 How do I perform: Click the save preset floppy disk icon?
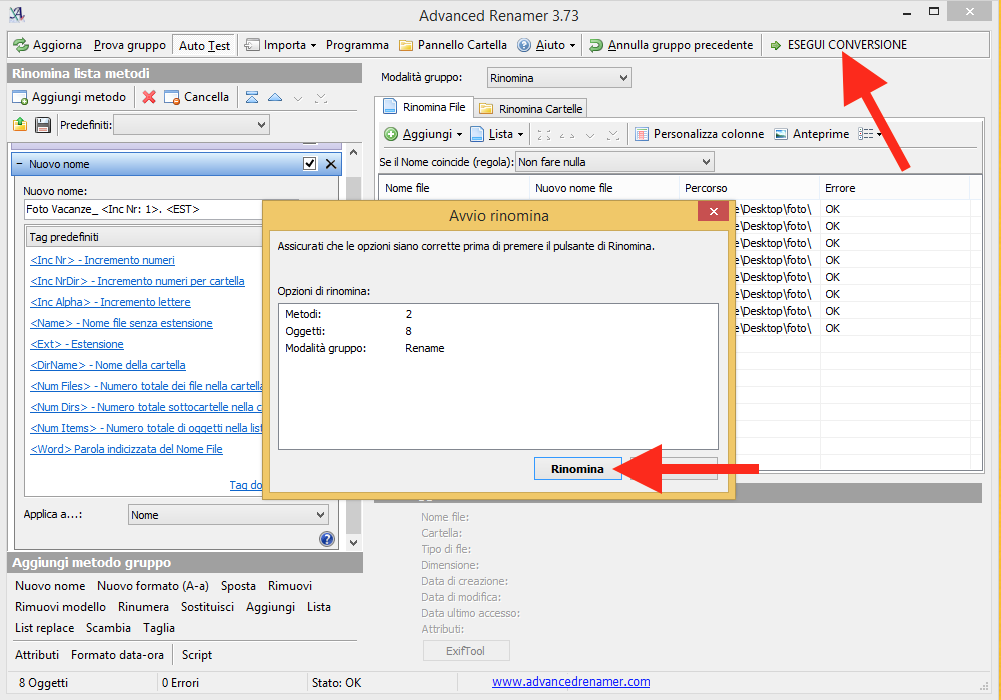coord(43,124)
